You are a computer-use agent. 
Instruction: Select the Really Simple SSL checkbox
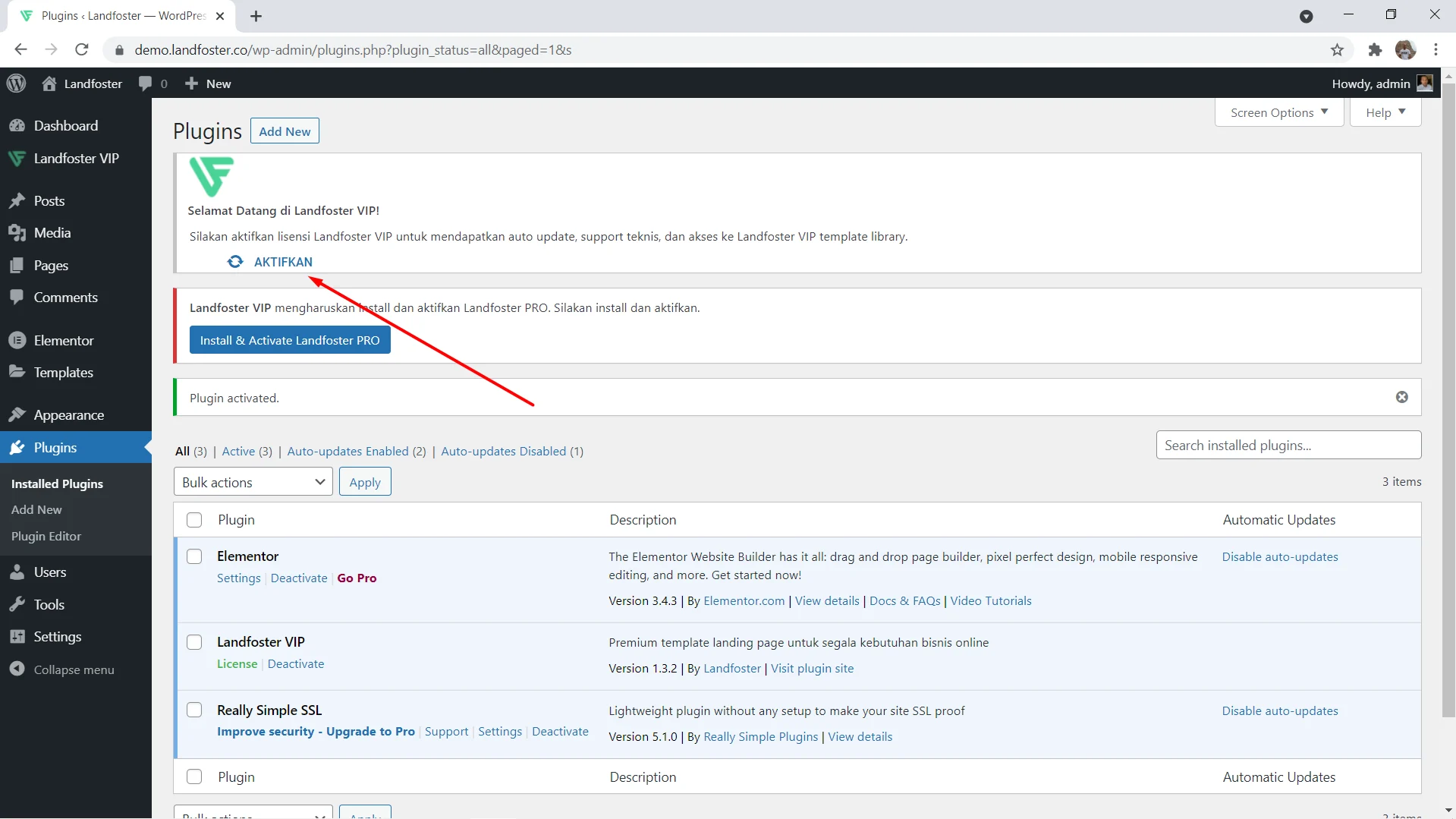point(194,710)
